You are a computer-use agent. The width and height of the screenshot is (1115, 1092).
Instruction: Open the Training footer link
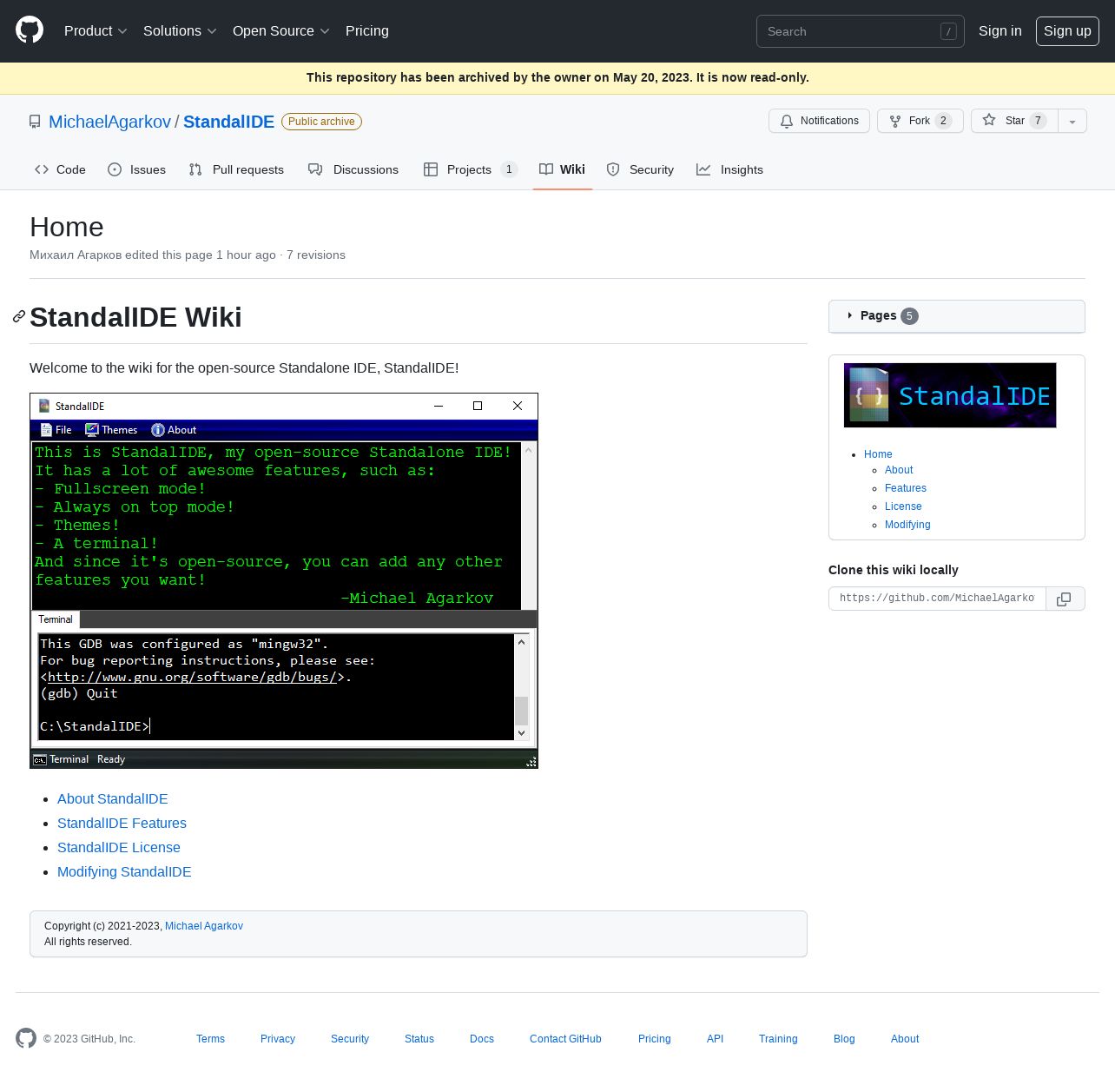[x=778, y=1039]
